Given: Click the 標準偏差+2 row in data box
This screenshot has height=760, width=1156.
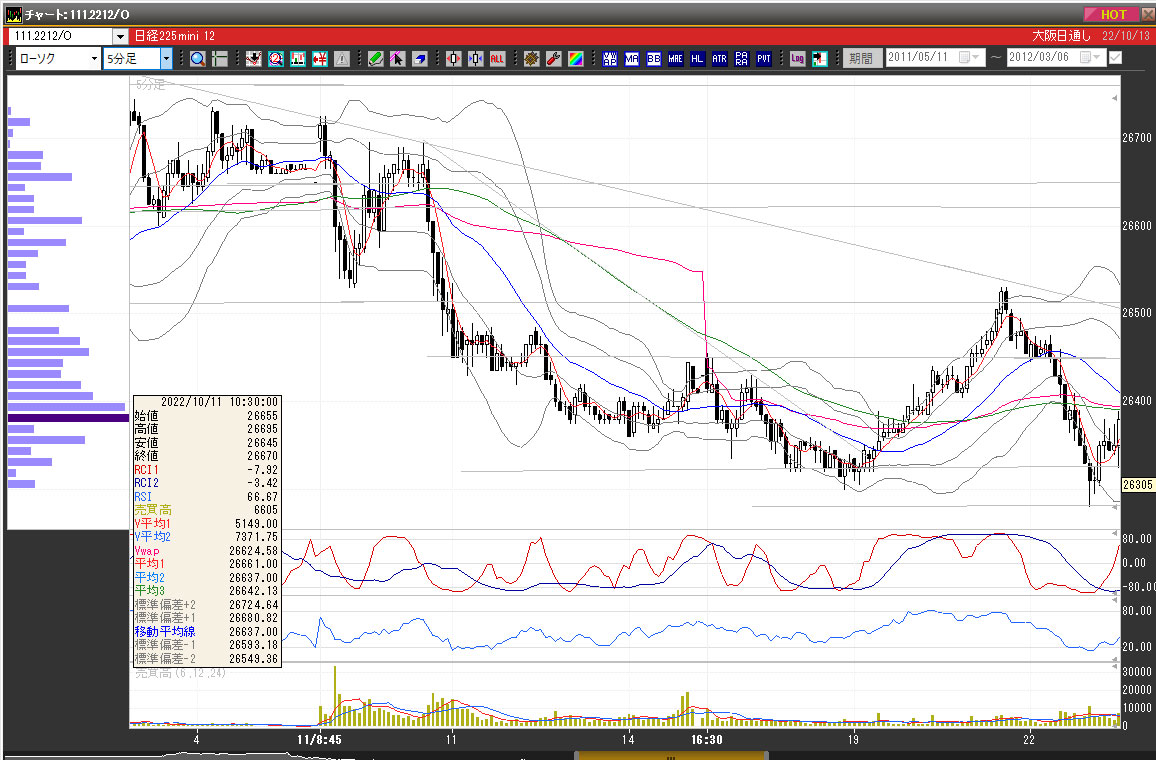Looking at the screenshot, I should pos(206,604).
